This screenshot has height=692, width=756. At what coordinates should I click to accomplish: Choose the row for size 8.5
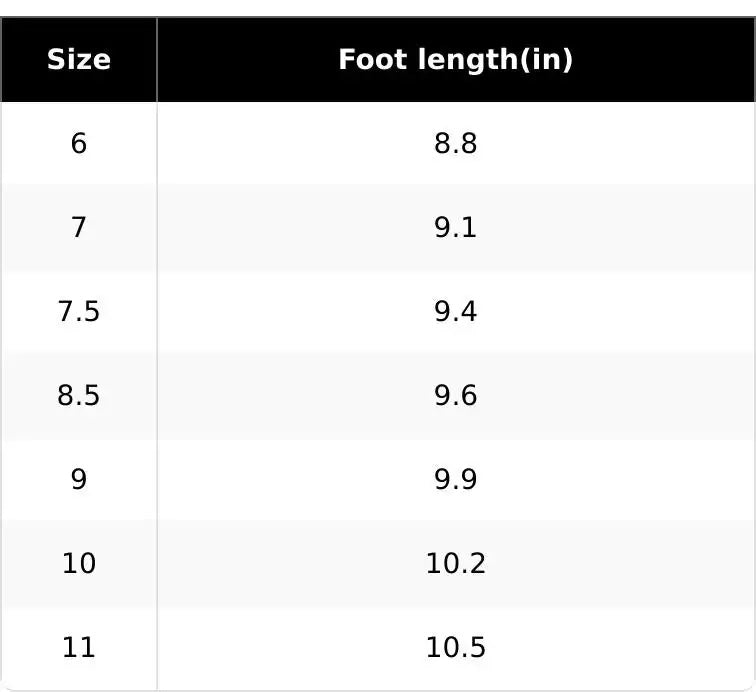[378, 395]
